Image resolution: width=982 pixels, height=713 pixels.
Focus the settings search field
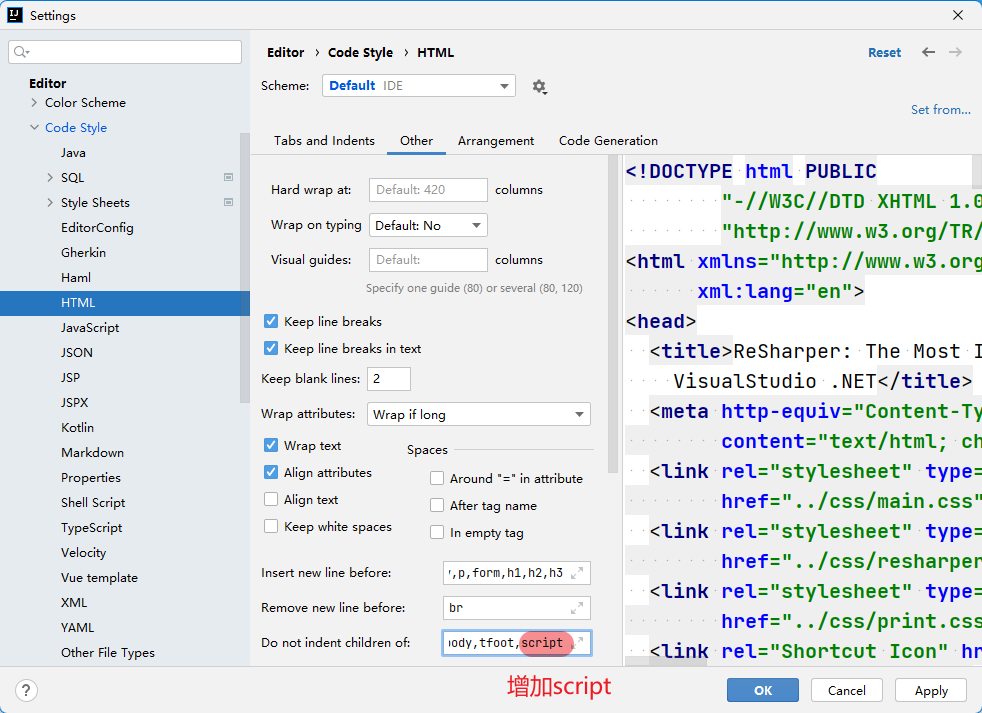(125, 51)
